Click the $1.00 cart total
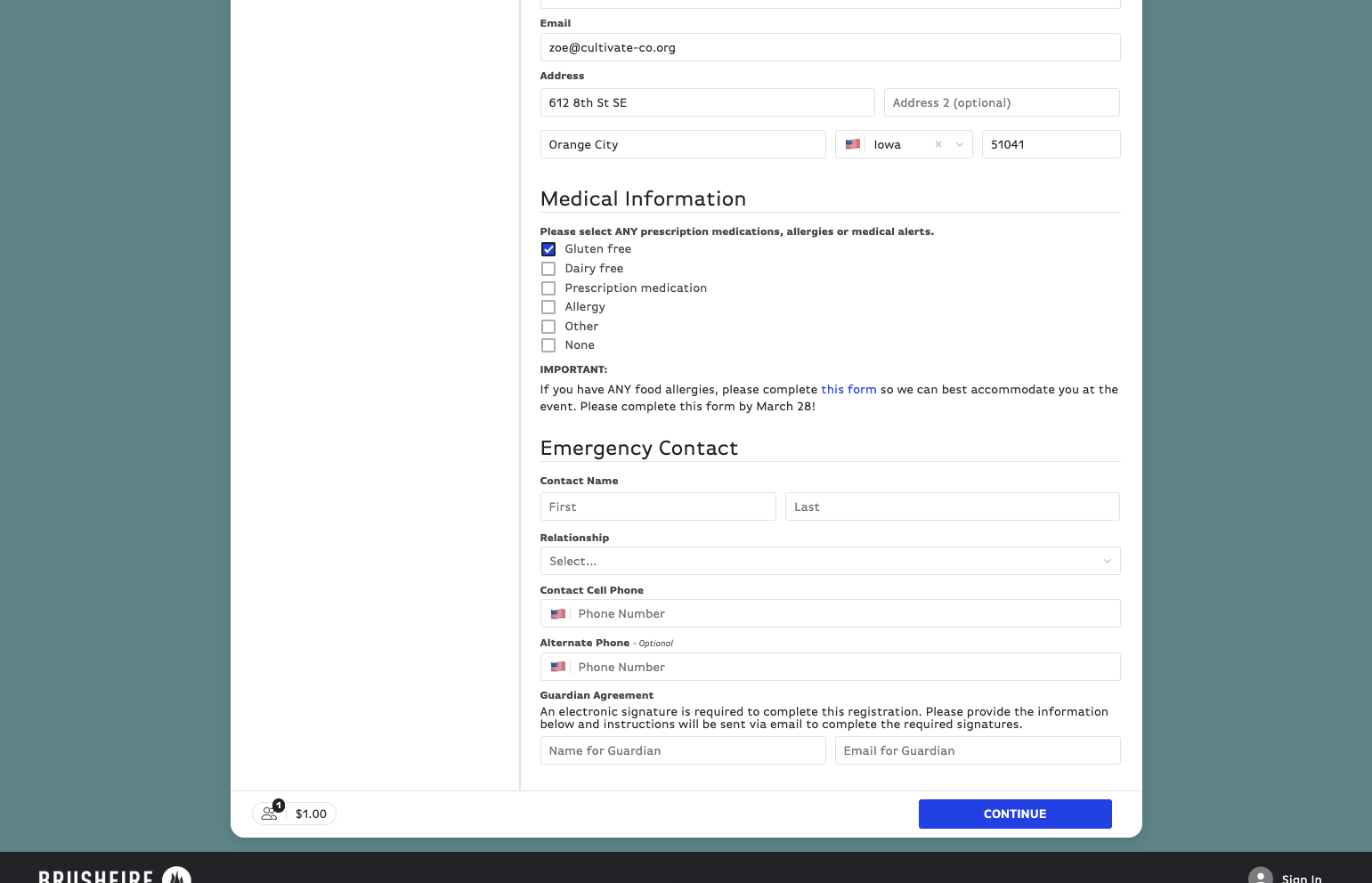The image size is (1372, 883). pos(311,814)
